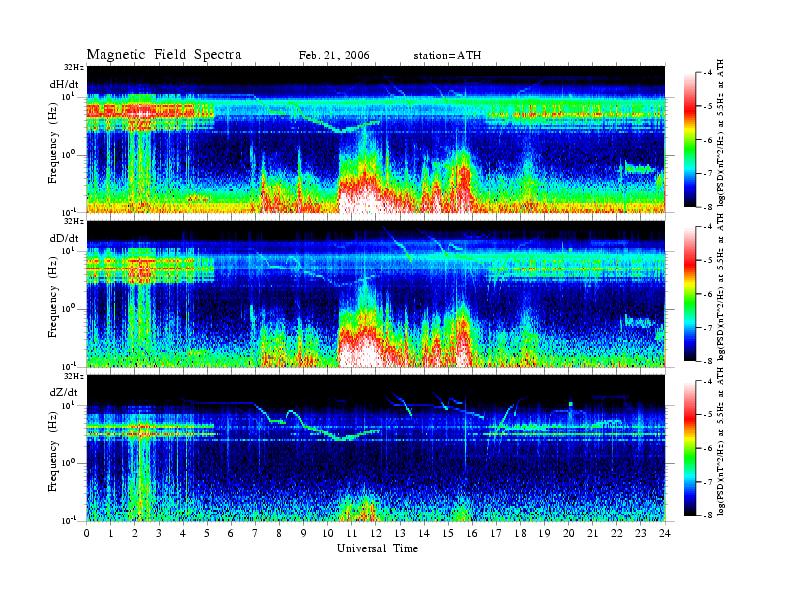Click the time tick label '23'

coord(640,534)
